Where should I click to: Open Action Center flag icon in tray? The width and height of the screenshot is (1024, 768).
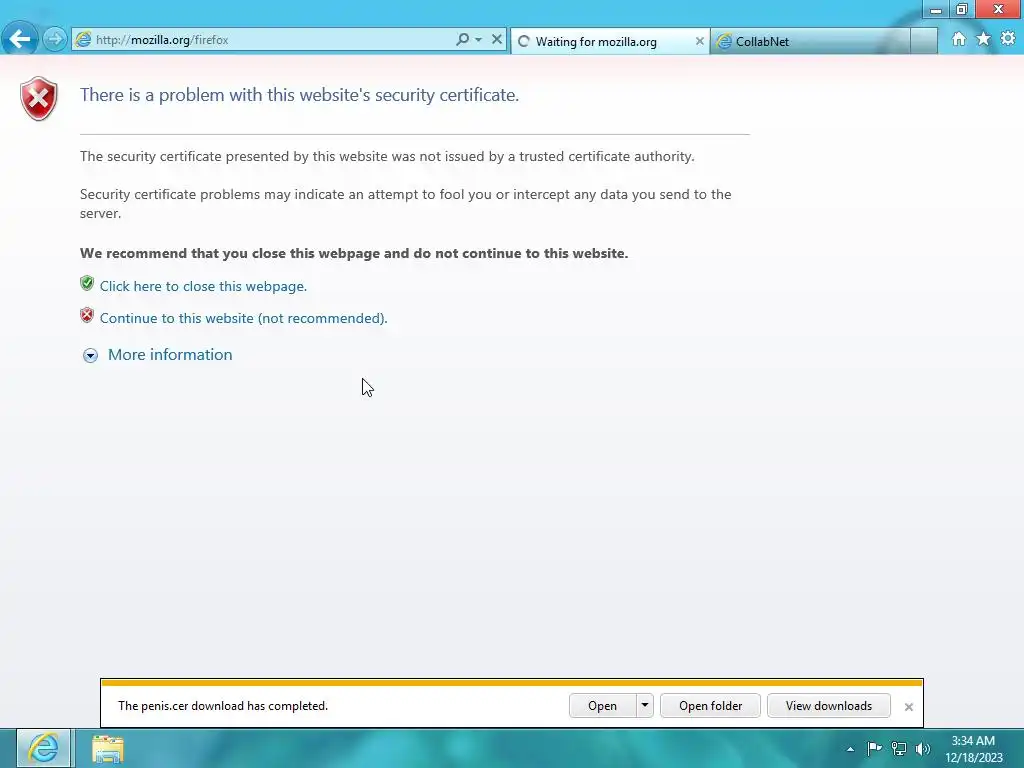coord(874,748)
